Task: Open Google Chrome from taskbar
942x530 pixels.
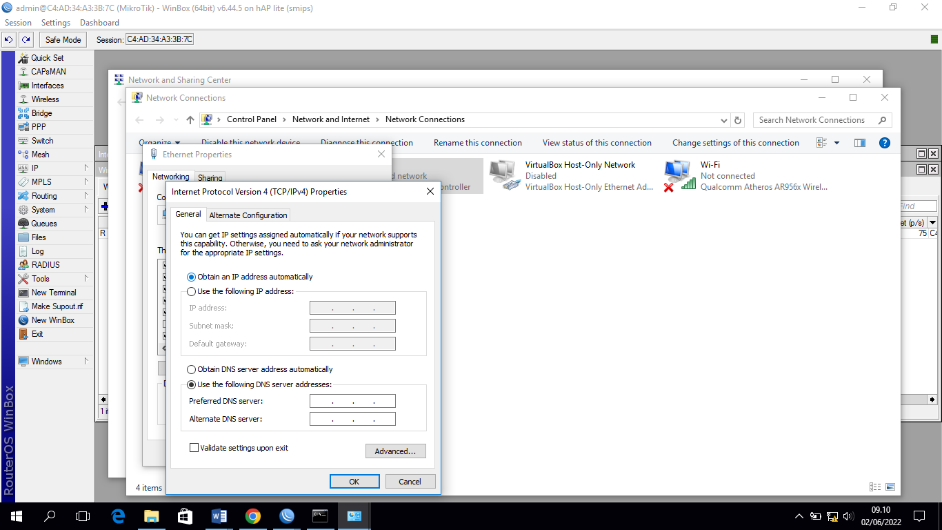Action: [x=253, y=516]
